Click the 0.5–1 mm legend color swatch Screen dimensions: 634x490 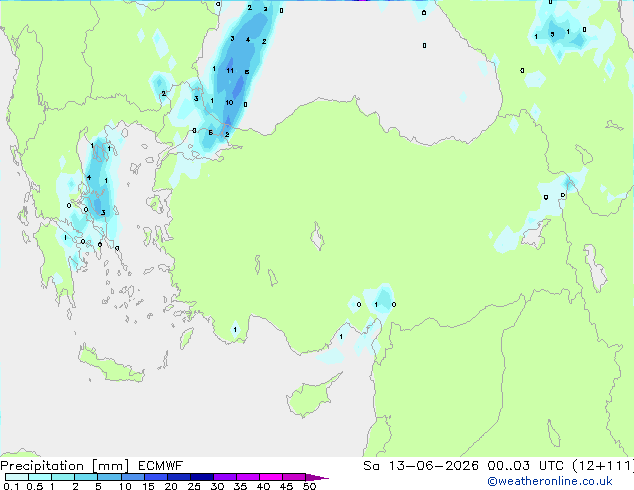[x=40, y=477]
